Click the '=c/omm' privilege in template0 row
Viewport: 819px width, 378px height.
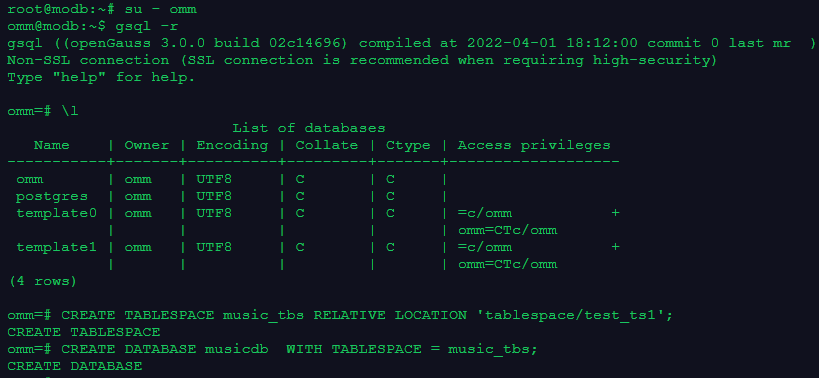click(485, 214)
